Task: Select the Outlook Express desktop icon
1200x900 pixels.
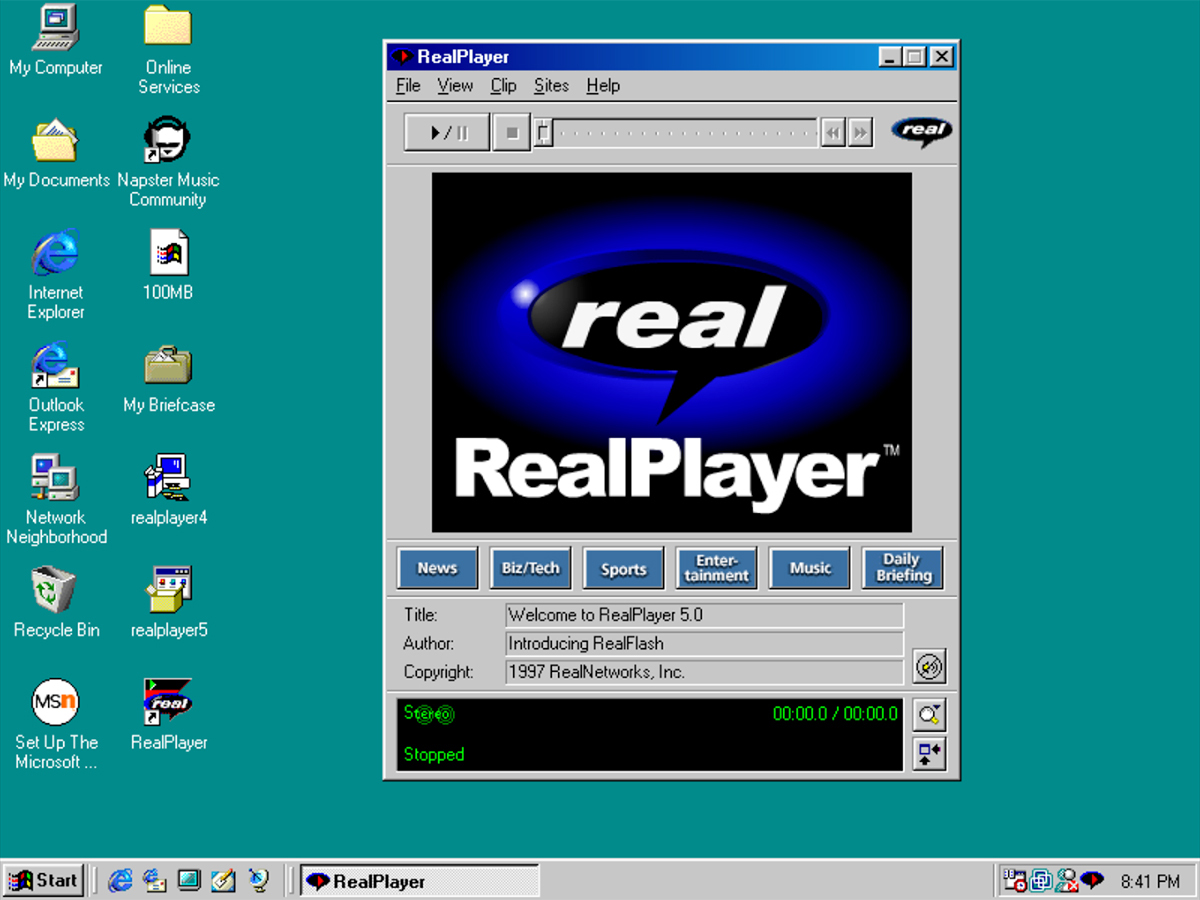Action: 56,387
